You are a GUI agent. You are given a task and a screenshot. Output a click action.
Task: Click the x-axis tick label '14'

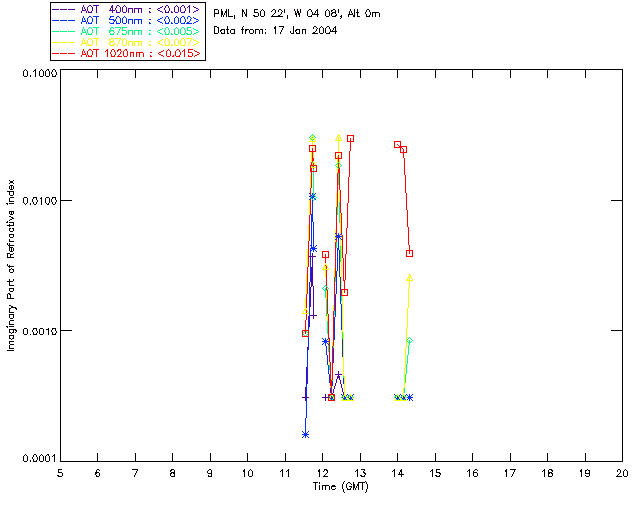click(398, 473)
